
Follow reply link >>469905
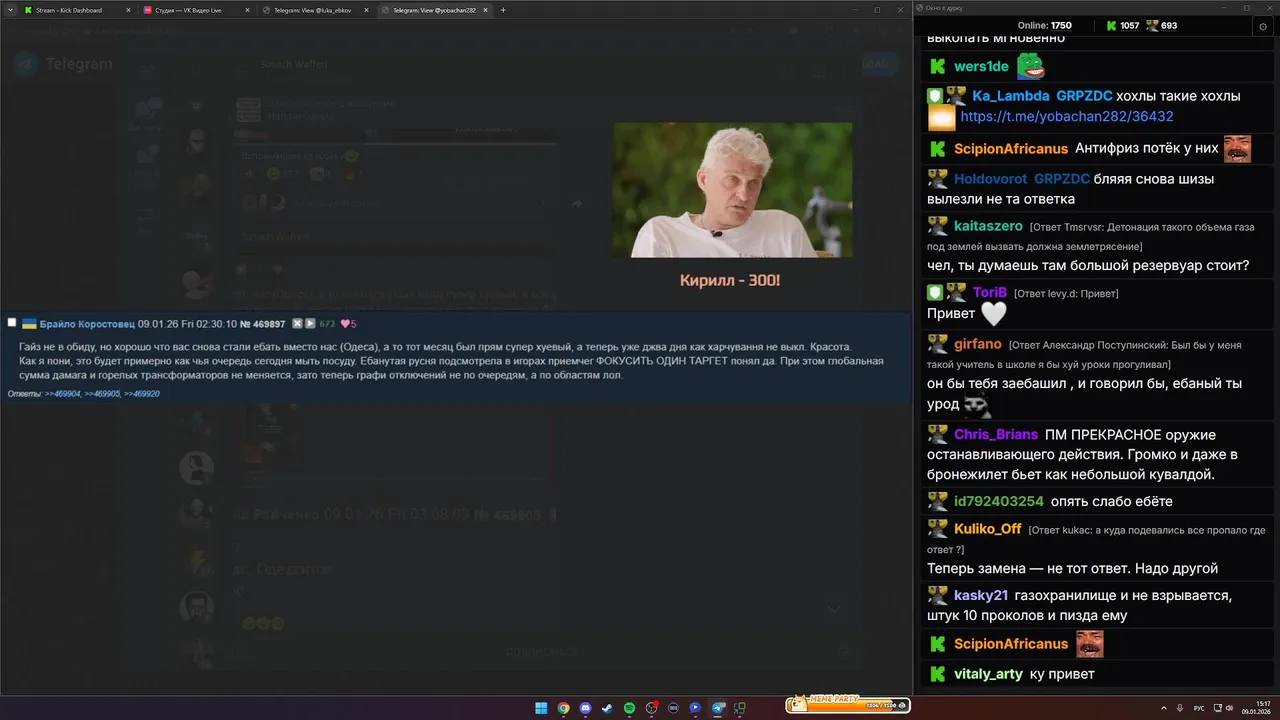click(102, 394)
